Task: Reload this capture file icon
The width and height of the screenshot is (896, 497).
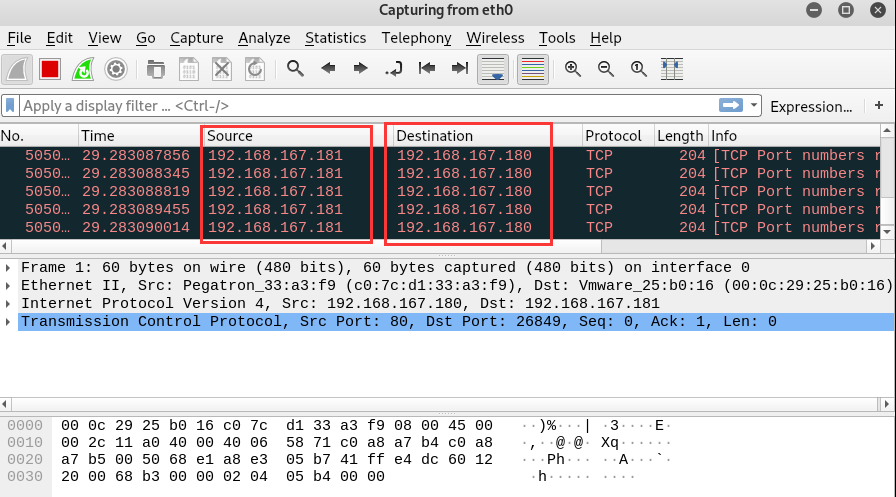Action: pyautogui.click(x=255, y=70)
